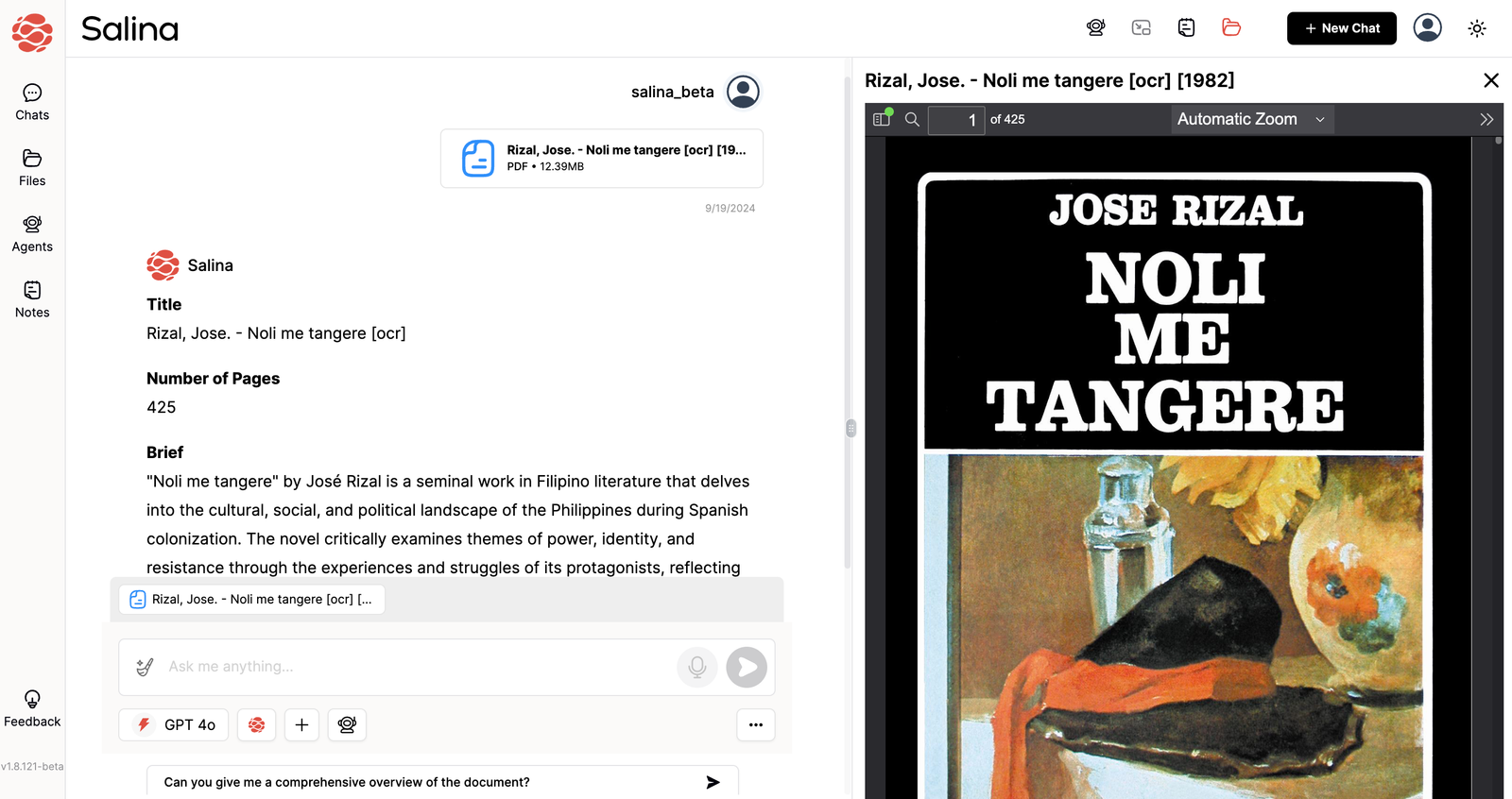Click the panel divider resize handle
The image size is (1512, 799).
850,428
